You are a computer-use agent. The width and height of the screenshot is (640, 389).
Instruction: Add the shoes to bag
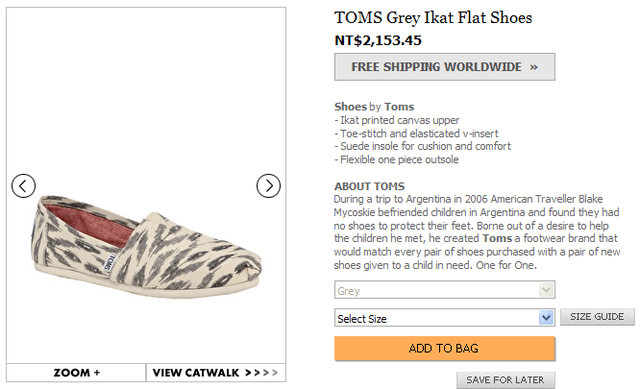click(444, 348)
